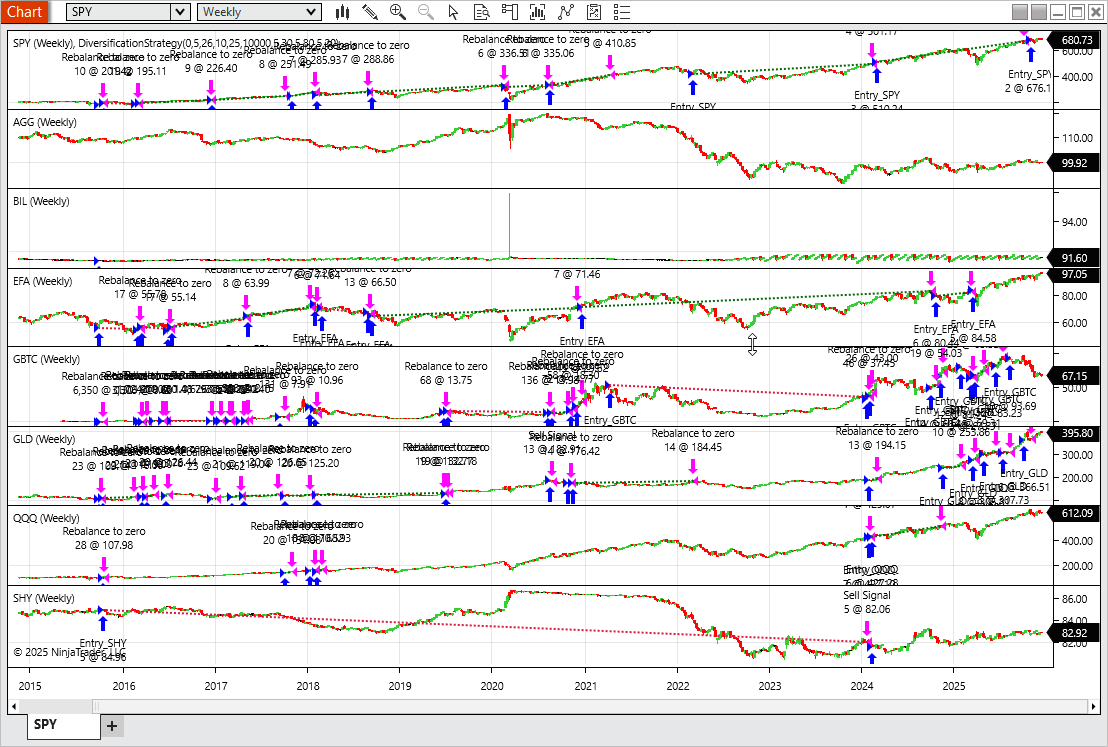Screen dimensions: 1108x747
Task: Open the Indicators icon
Action: coord(567,12)
